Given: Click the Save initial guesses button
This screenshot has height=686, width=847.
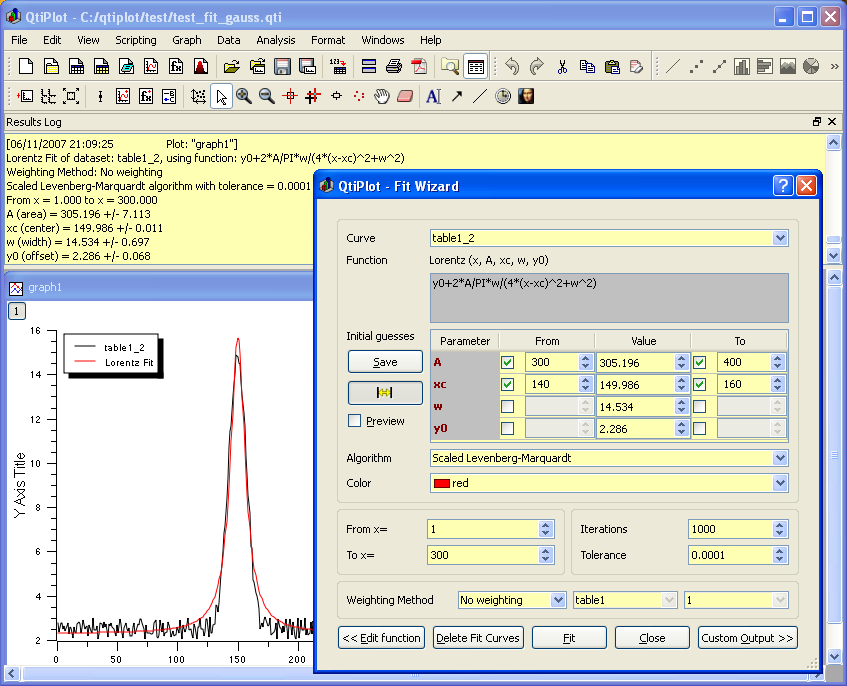Looking at the screenshot, I should pos(385,362).
